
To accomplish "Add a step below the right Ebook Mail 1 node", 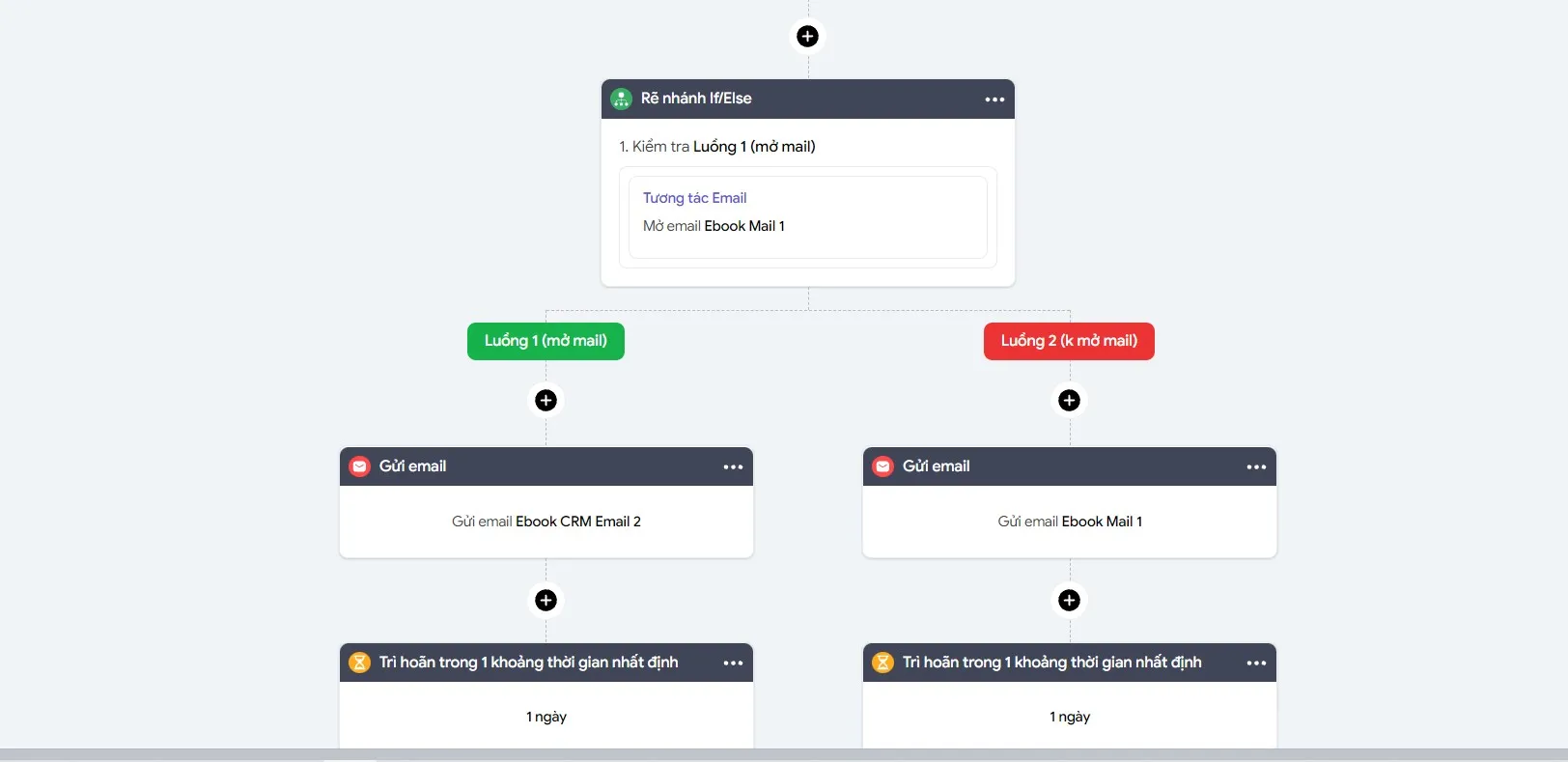I will tap(1069, 601).
